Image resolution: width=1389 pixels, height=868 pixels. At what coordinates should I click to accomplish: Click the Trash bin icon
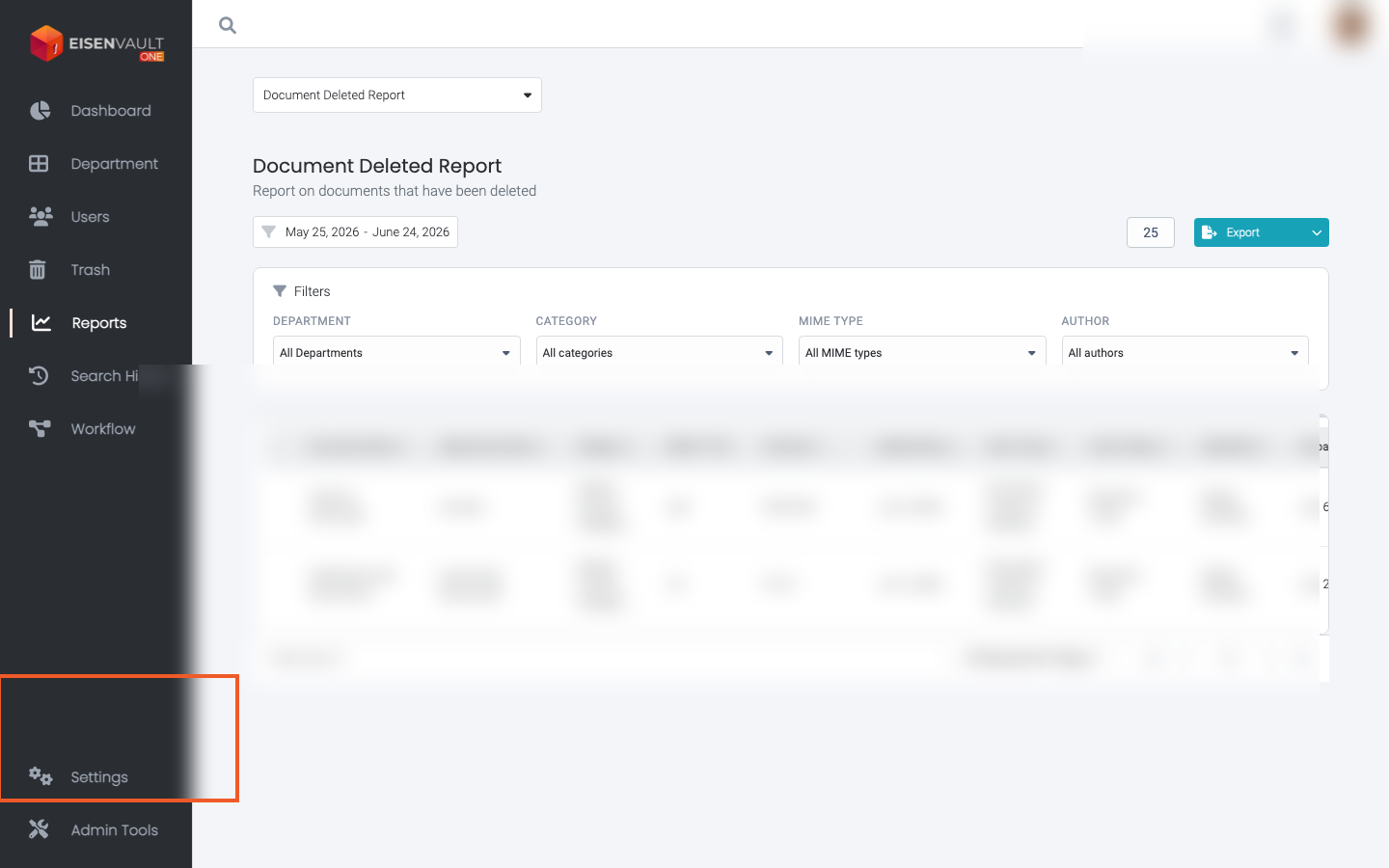coord(38,270)
